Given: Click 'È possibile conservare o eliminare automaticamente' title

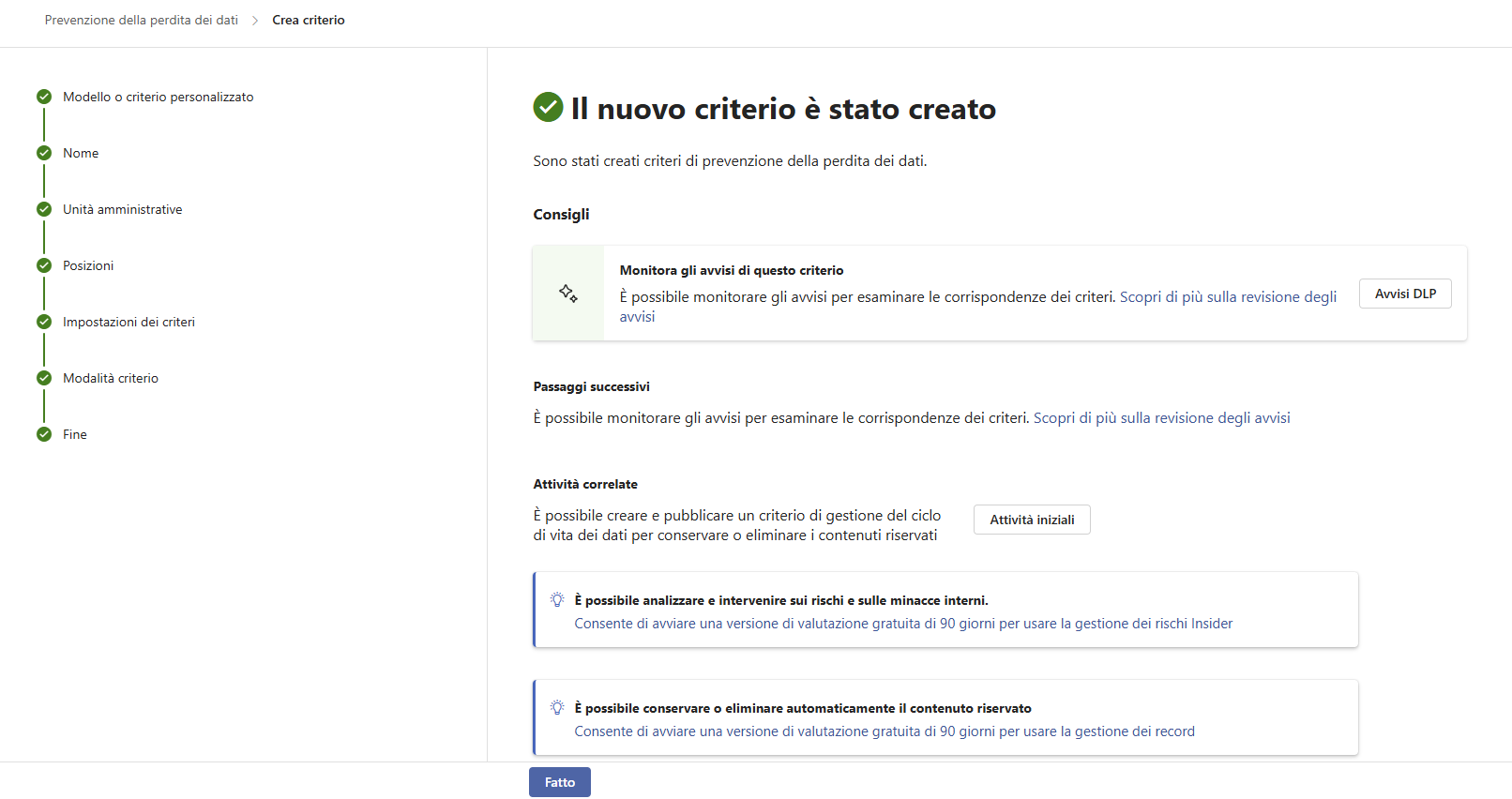Looking at the screenshot, I should pyautogui.click(x=803, y=708).
